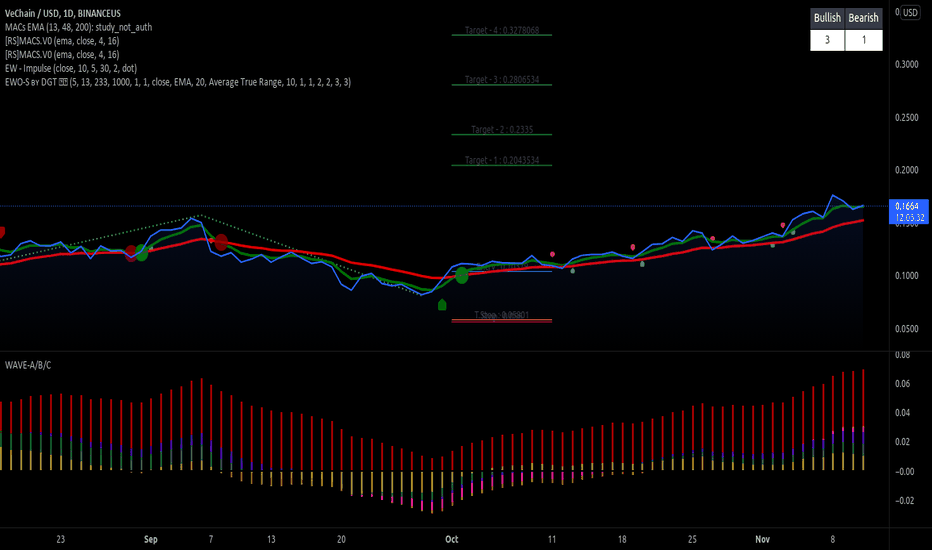The height and width of the screenshot is (550, 932).
Task: Click the Nov date label on time axis
Action: point(762,539)
